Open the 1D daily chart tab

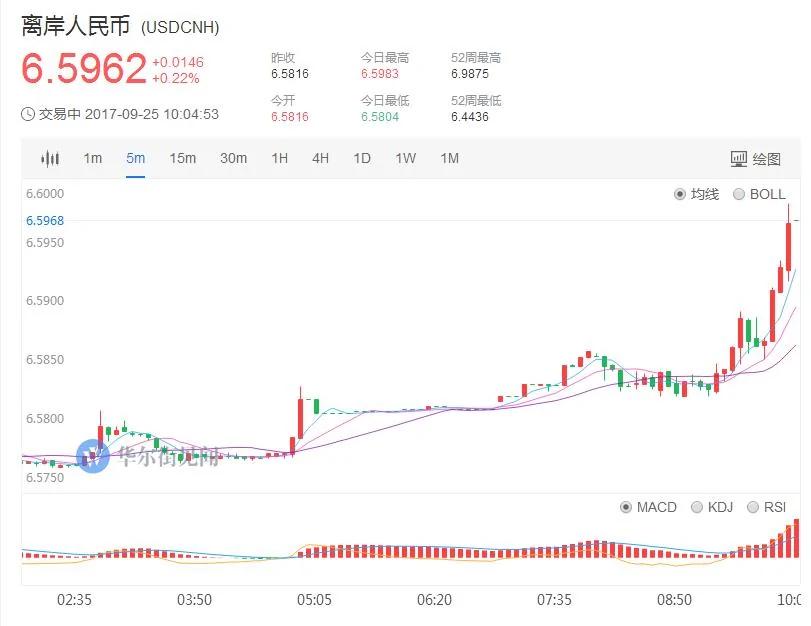tap(362, 158)
